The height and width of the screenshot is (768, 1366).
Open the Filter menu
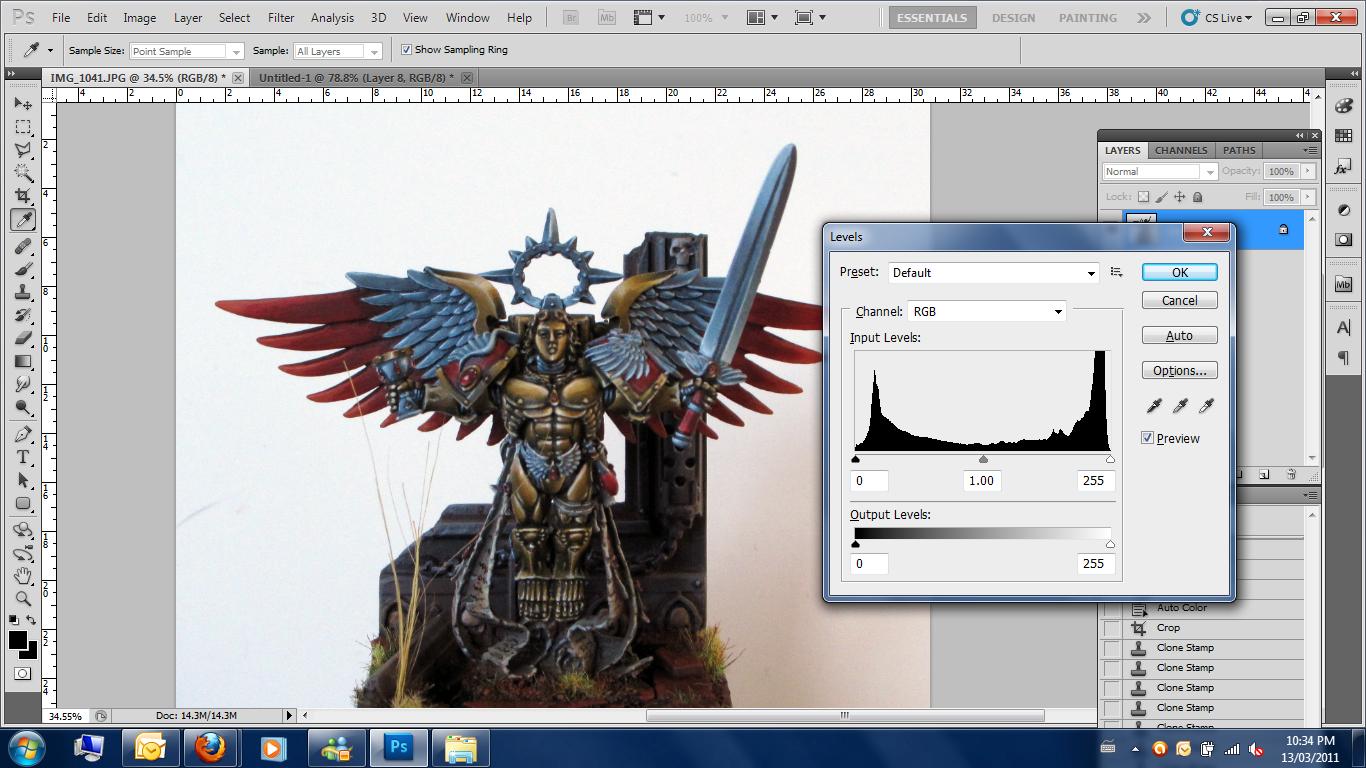281,17
